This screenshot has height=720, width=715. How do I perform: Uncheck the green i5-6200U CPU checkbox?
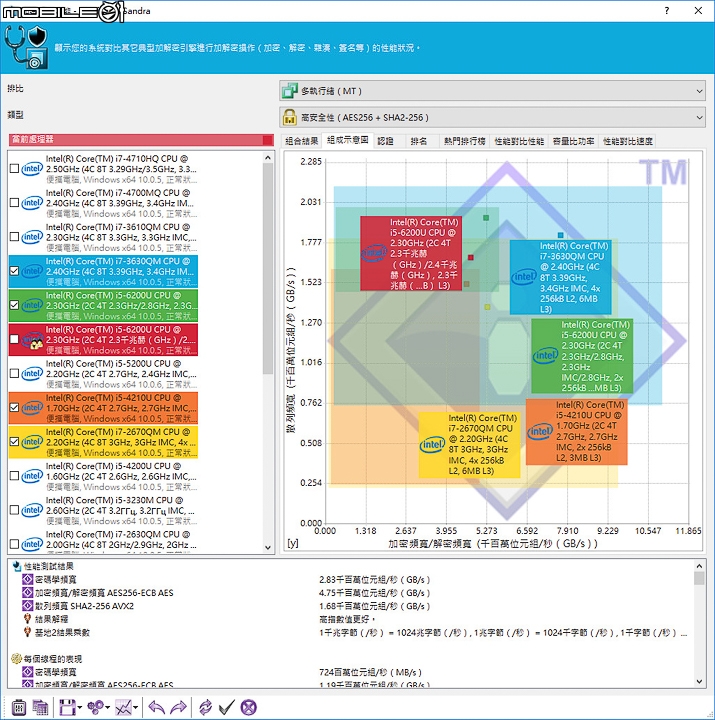click(14, 305)
